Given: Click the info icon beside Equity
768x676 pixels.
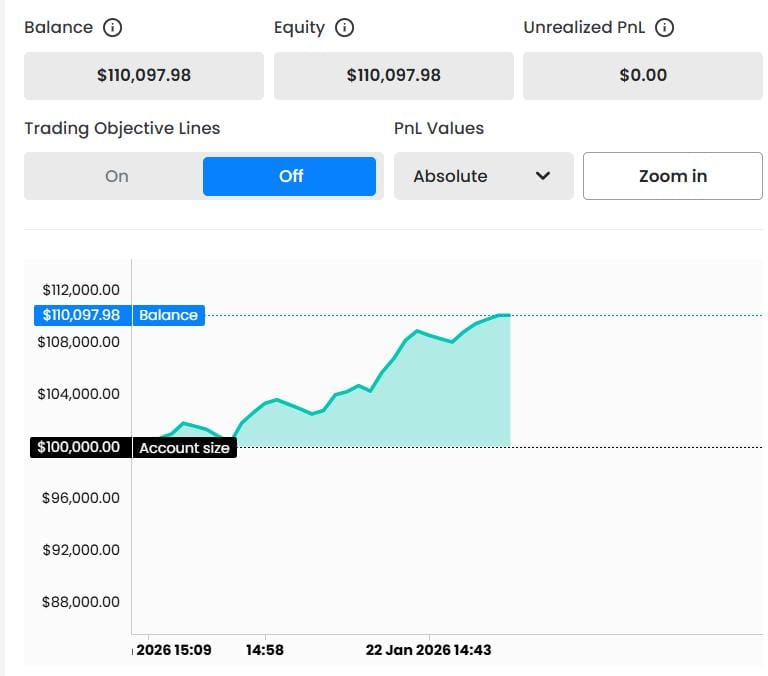Looking at the screenshot, I should tap(344, 28).
